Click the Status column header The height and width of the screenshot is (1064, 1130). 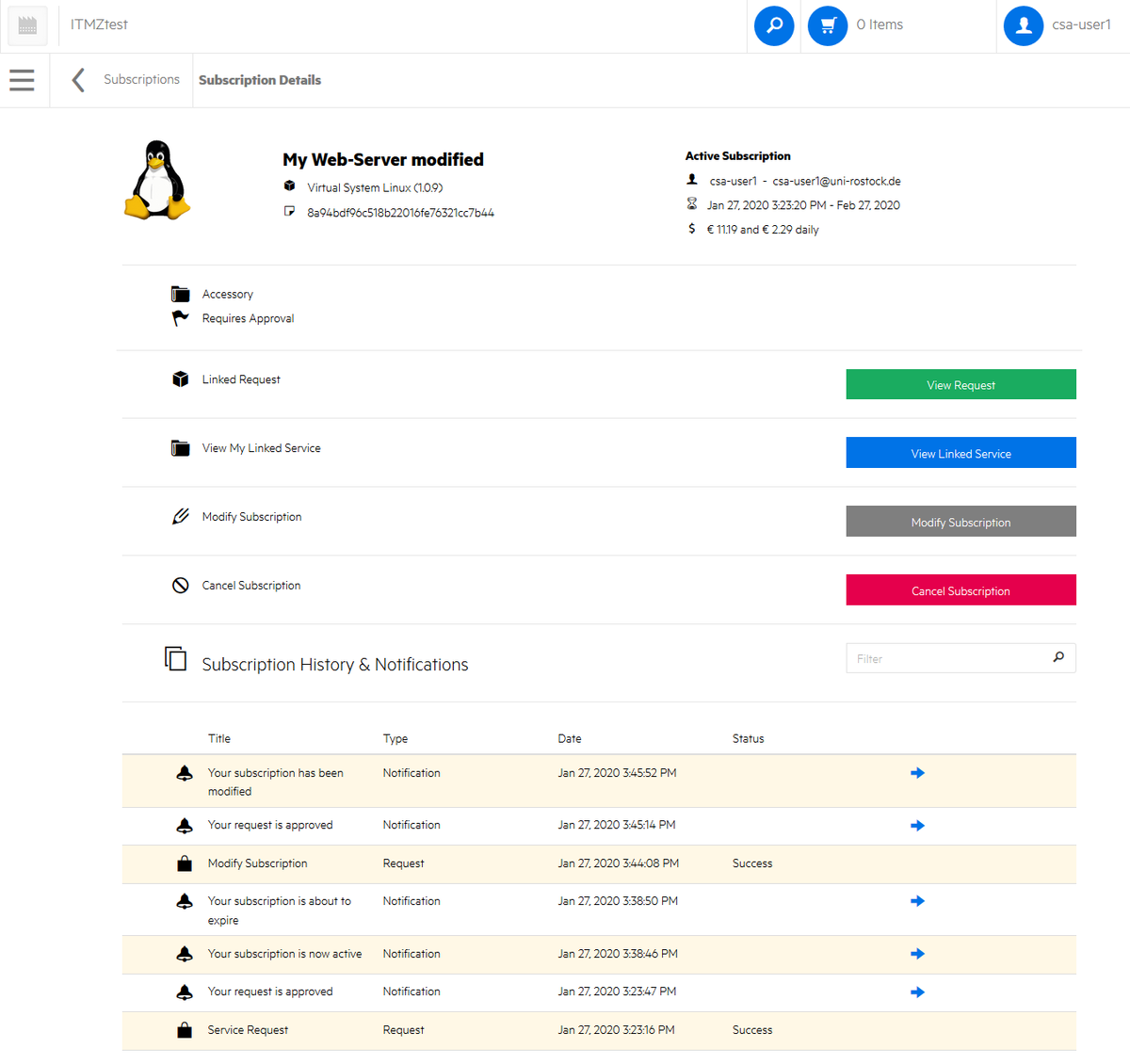click(749, 739)
